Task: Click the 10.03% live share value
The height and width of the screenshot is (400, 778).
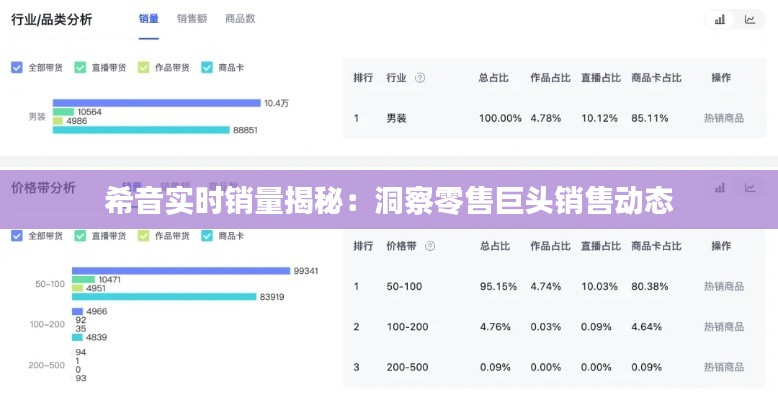Action: point(599,286)
